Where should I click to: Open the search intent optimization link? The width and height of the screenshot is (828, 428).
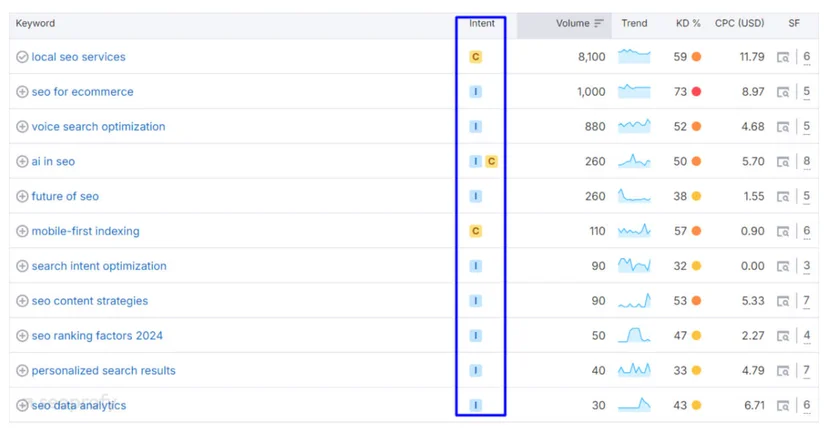click(99, 266)
